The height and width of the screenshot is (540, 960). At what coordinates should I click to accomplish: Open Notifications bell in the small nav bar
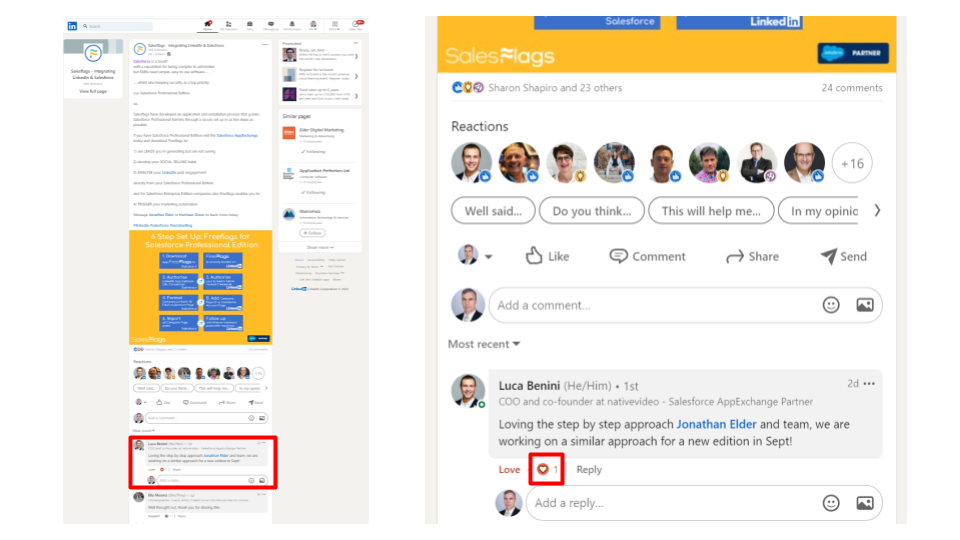coord(292,26)
